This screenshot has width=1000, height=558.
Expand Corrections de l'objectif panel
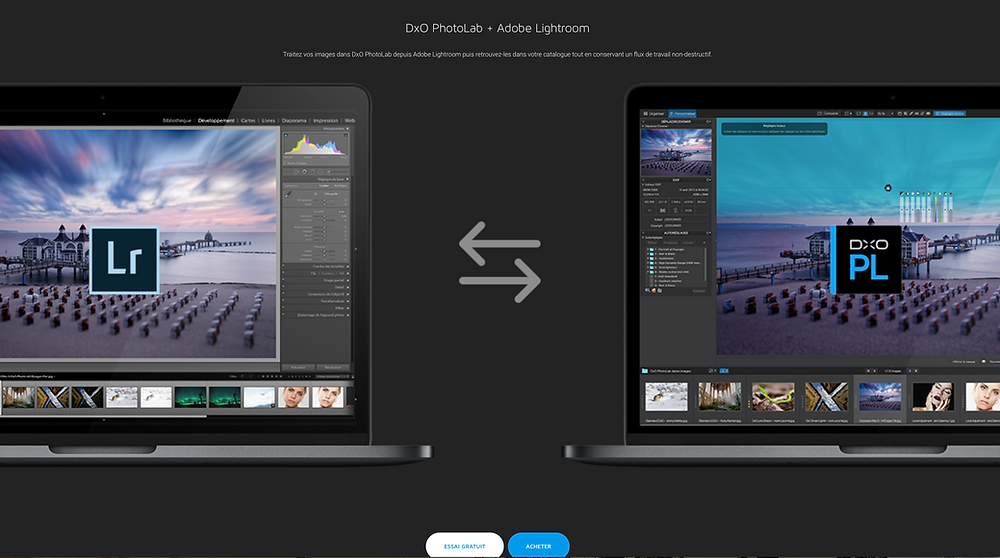coord(316,294)
